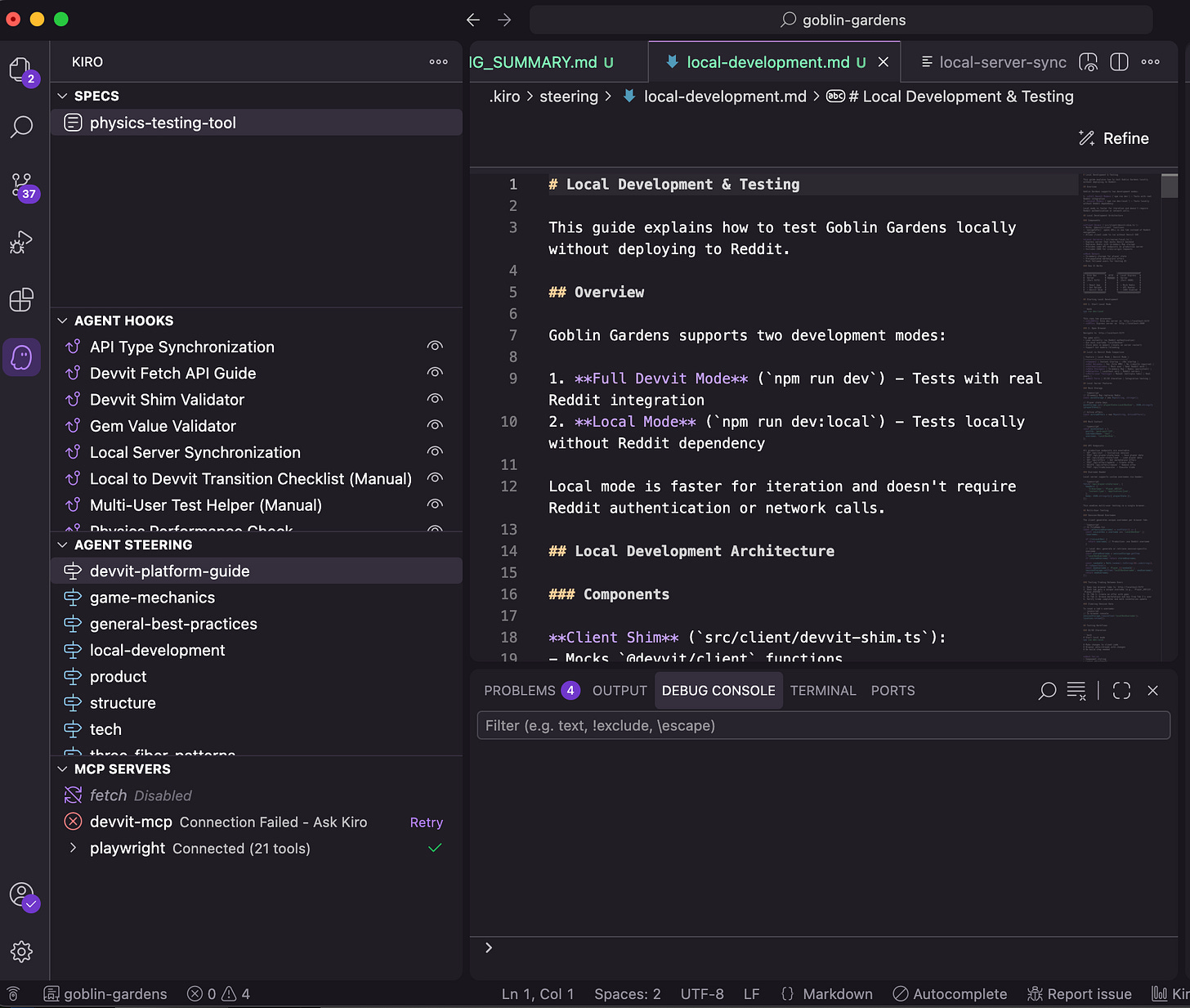This screenshot has width=1190, height=1008.
Task: Click the fetch disabled server icon
Action: click(x=74, y=795)
